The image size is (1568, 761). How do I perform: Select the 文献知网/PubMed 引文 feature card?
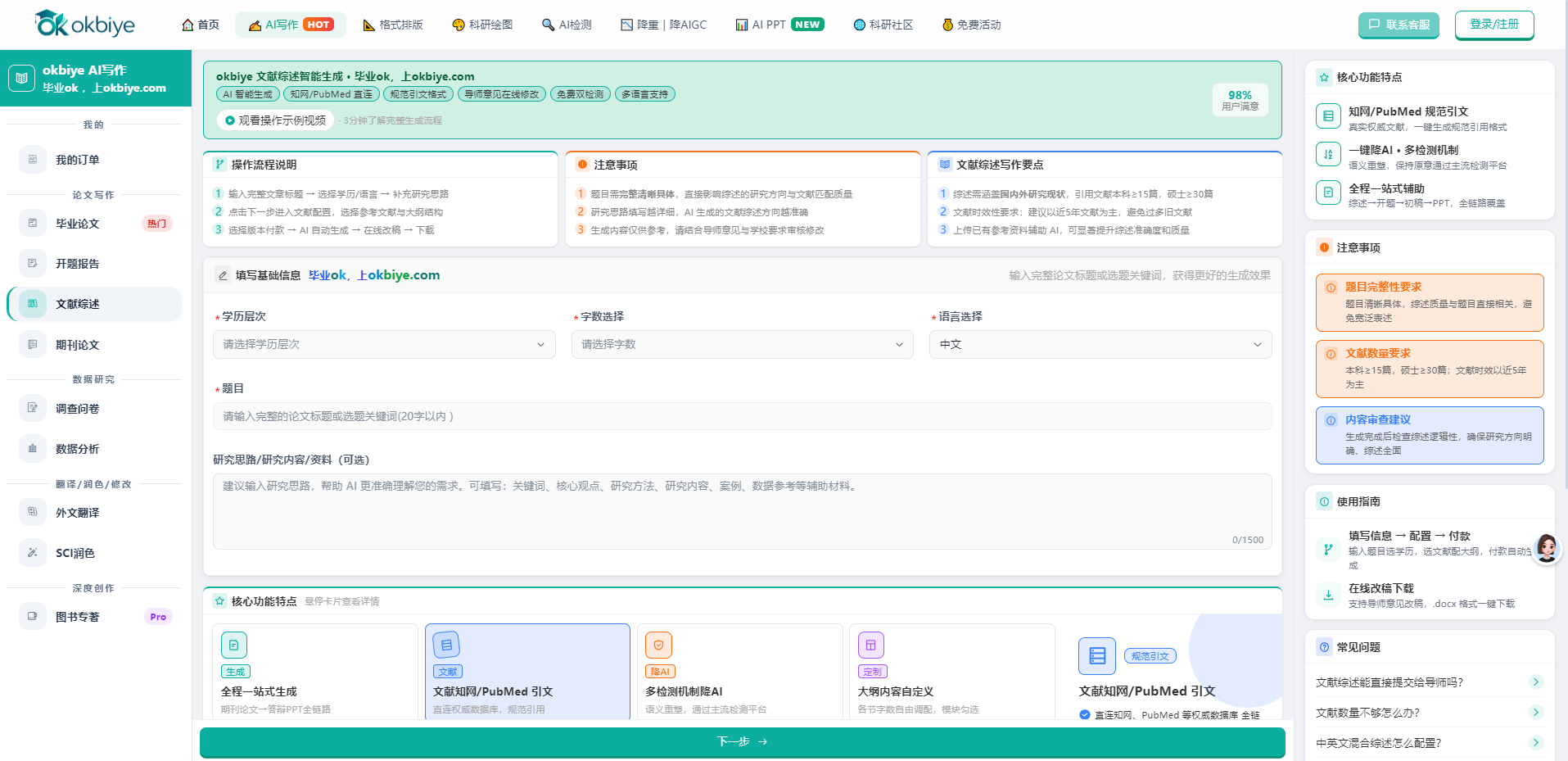[527, 672]
